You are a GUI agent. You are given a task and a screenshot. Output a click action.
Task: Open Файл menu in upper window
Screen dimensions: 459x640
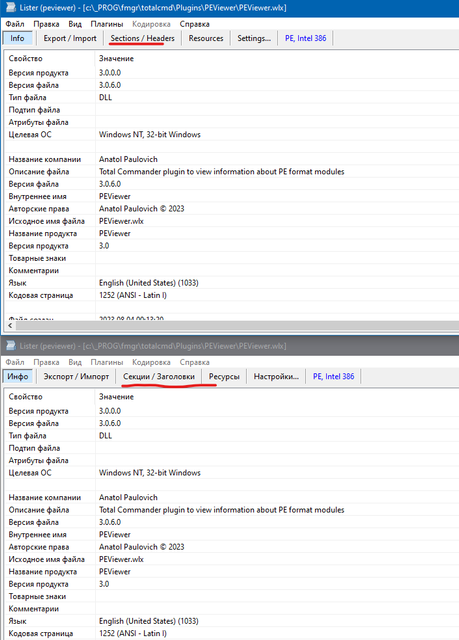(15, 24)
